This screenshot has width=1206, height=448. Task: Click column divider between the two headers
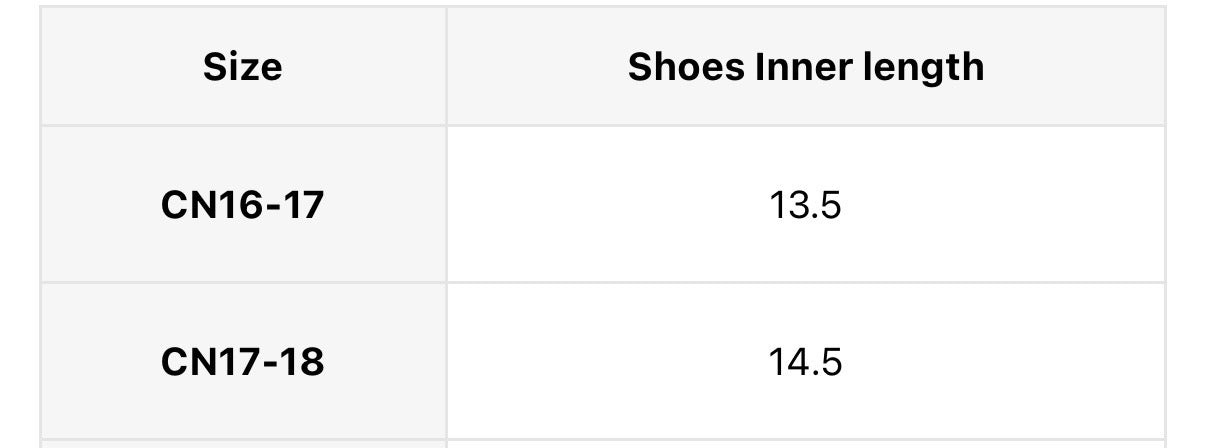coord(446,67)
